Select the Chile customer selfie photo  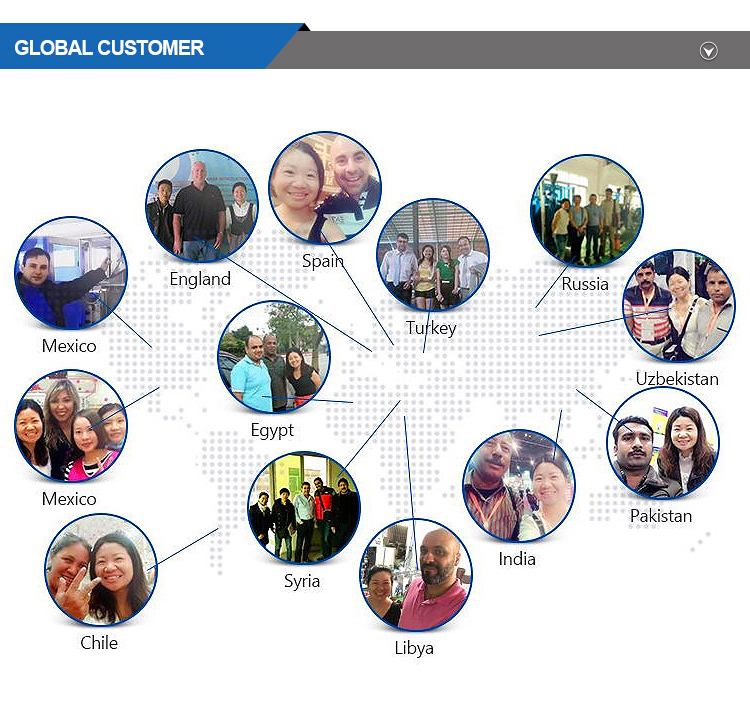tap(100, 570)
